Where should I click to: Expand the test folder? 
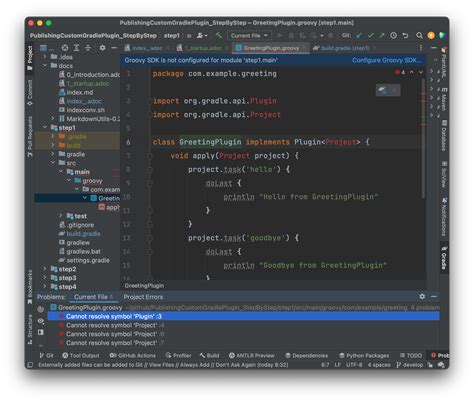pyautogui.click(x=61, y=216)
